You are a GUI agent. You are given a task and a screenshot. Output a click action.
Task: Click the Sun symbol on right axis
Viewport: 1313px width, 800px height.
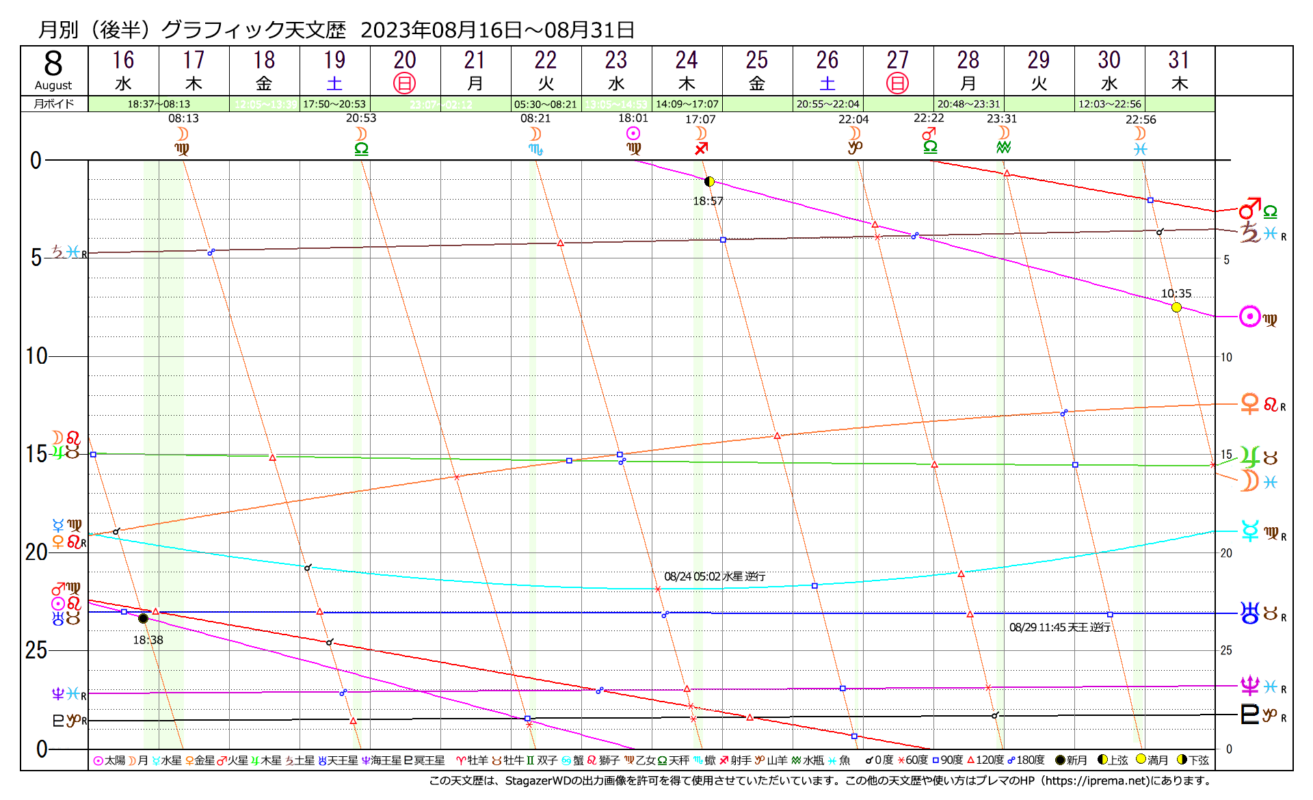(x=1249, y=318)
